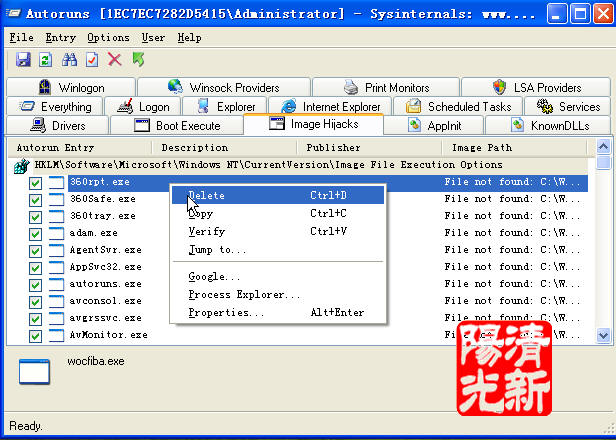The image size is (616, 440).
Task: Switch to the KnownDLLs tab
Action: click(548, 126)
